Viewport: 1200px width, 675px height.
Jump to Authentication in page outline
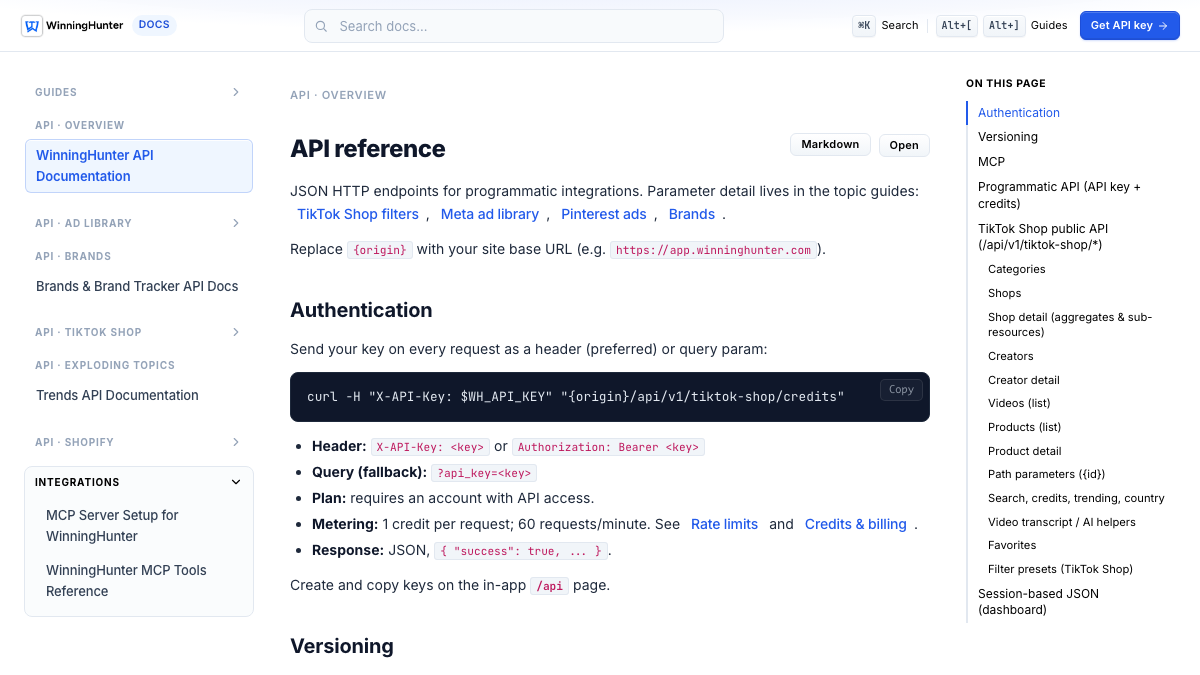click(x=1019, y=113)
